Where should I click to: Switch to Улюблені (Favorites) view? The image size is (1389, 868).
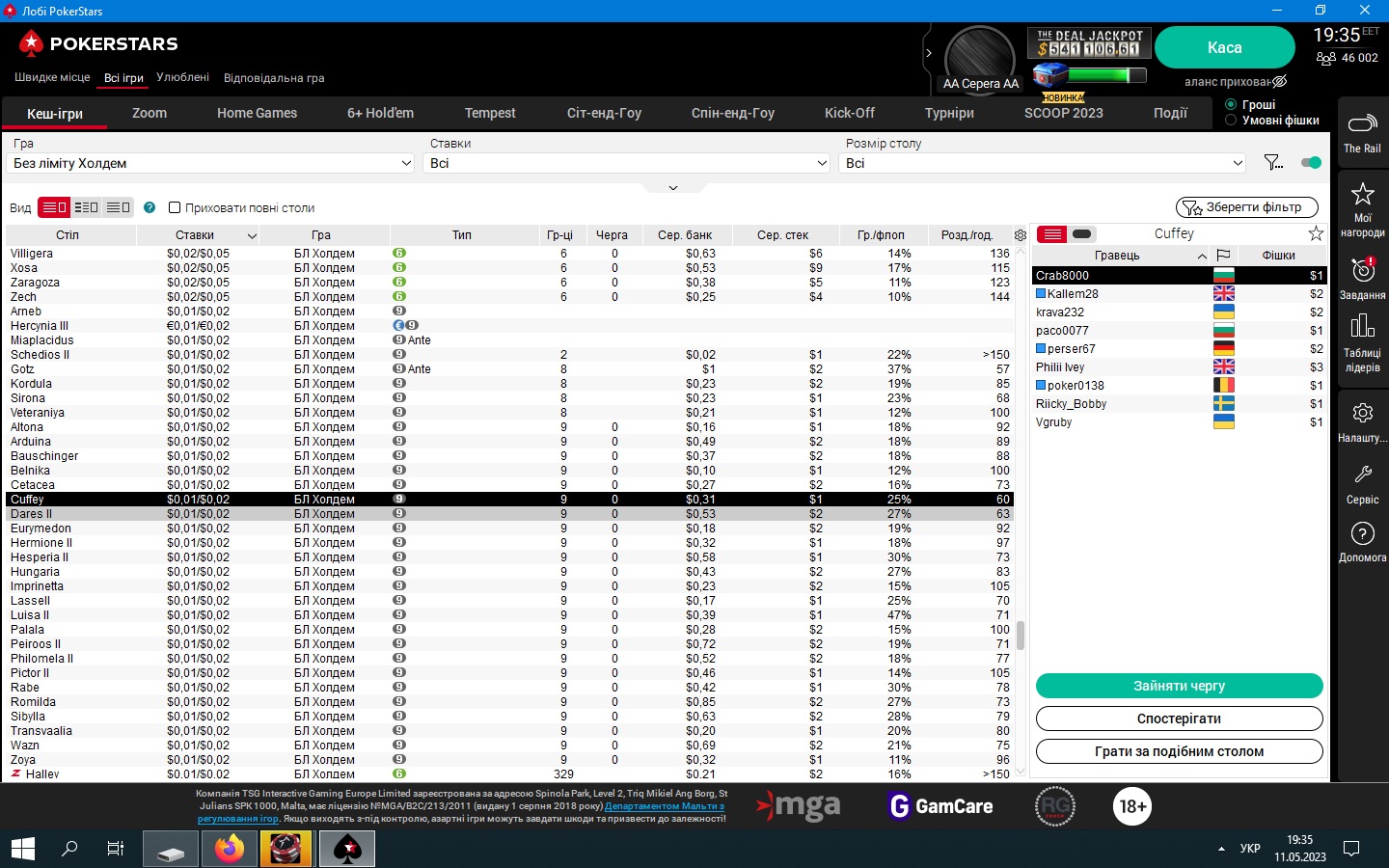click(182, 77)
